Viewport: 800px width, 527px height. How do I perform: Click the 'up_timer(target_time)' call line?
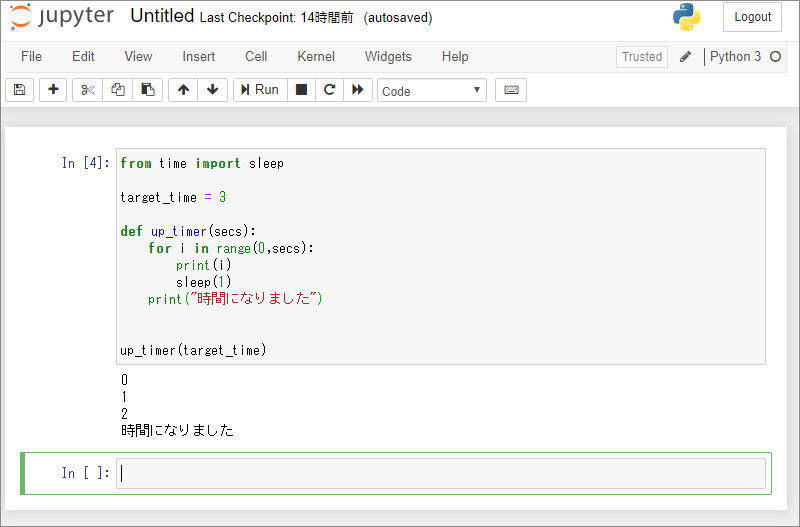click(193, 350)
